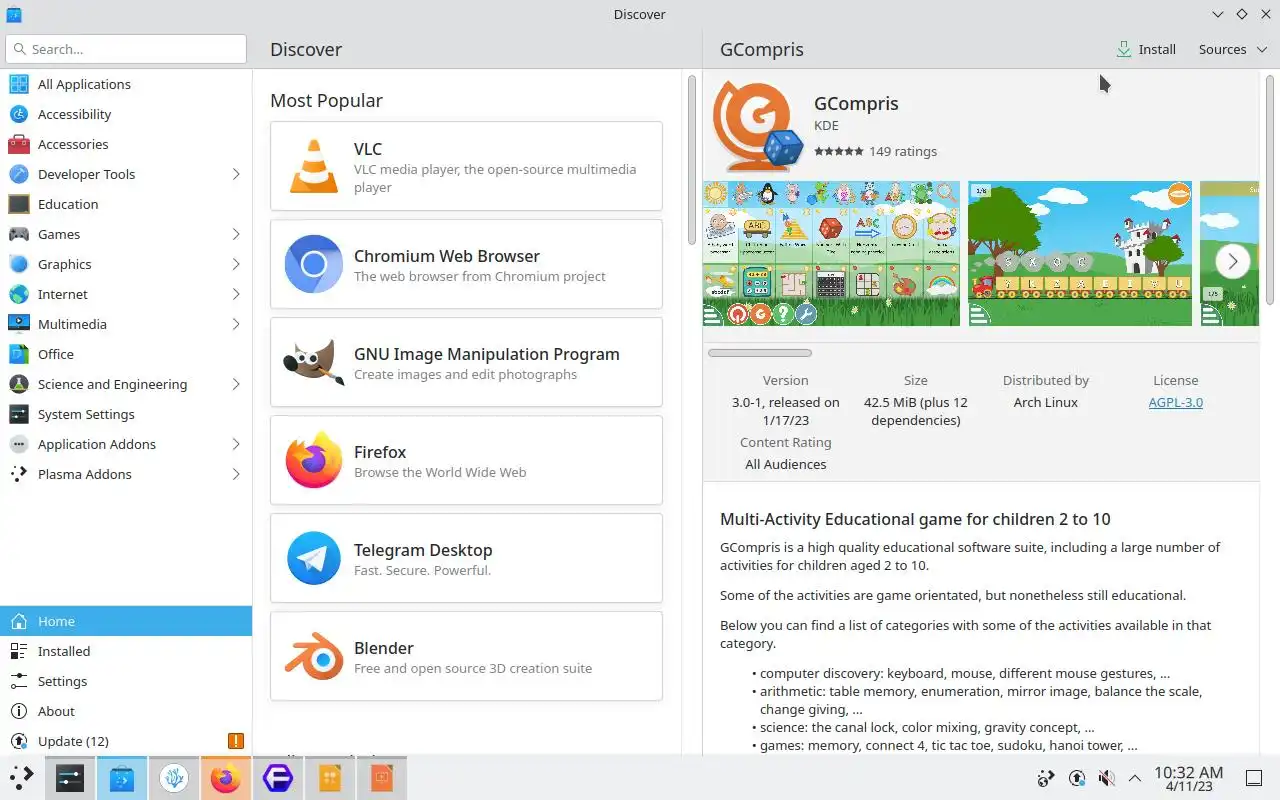Click the Graphics category icon
The width and height of the screenshot is (1280, 800).
(19, 264)
